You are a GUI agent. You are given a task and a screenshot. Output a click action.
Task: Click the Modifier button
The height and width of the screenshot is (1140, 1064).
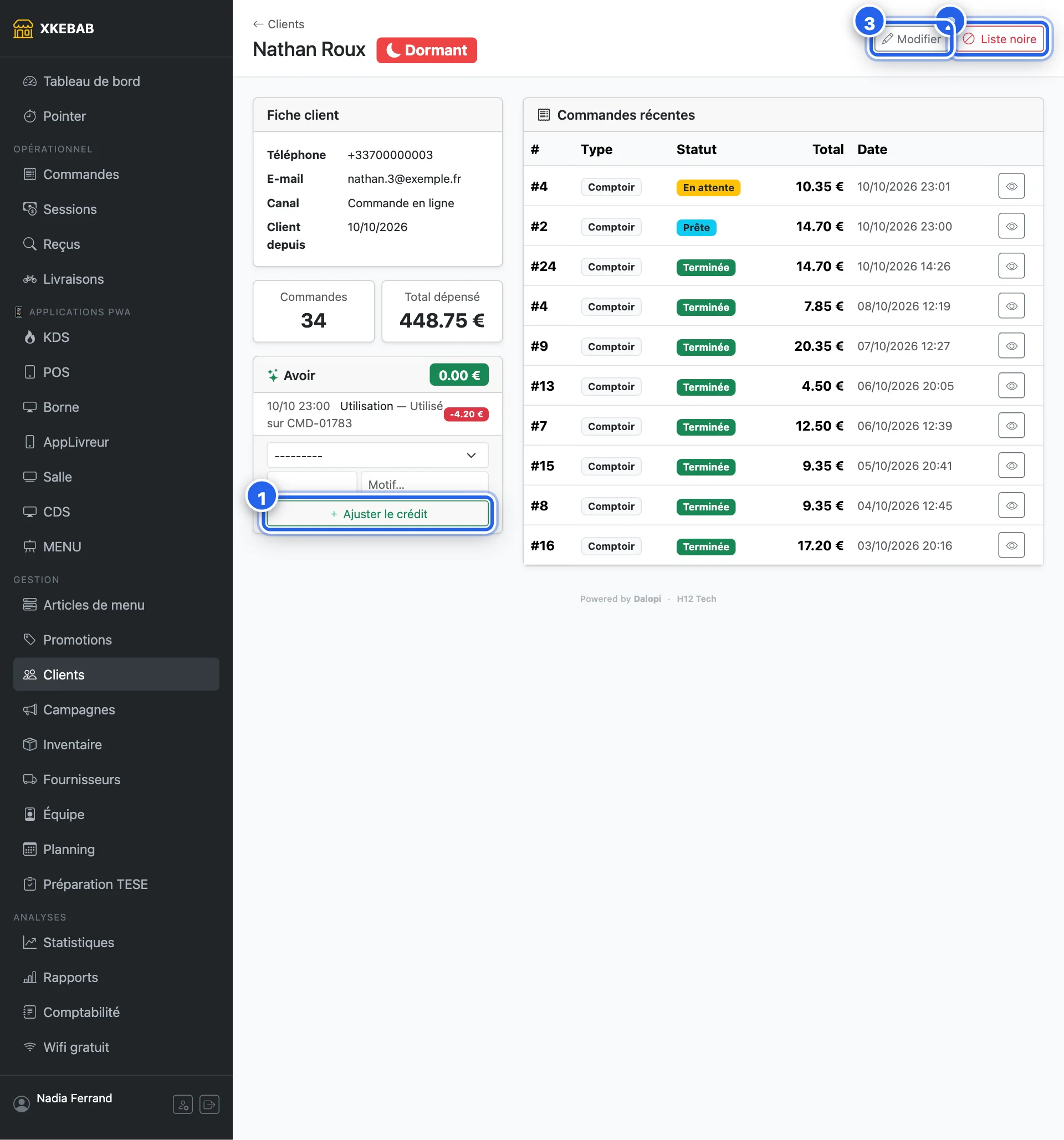(x=911, y=39)
